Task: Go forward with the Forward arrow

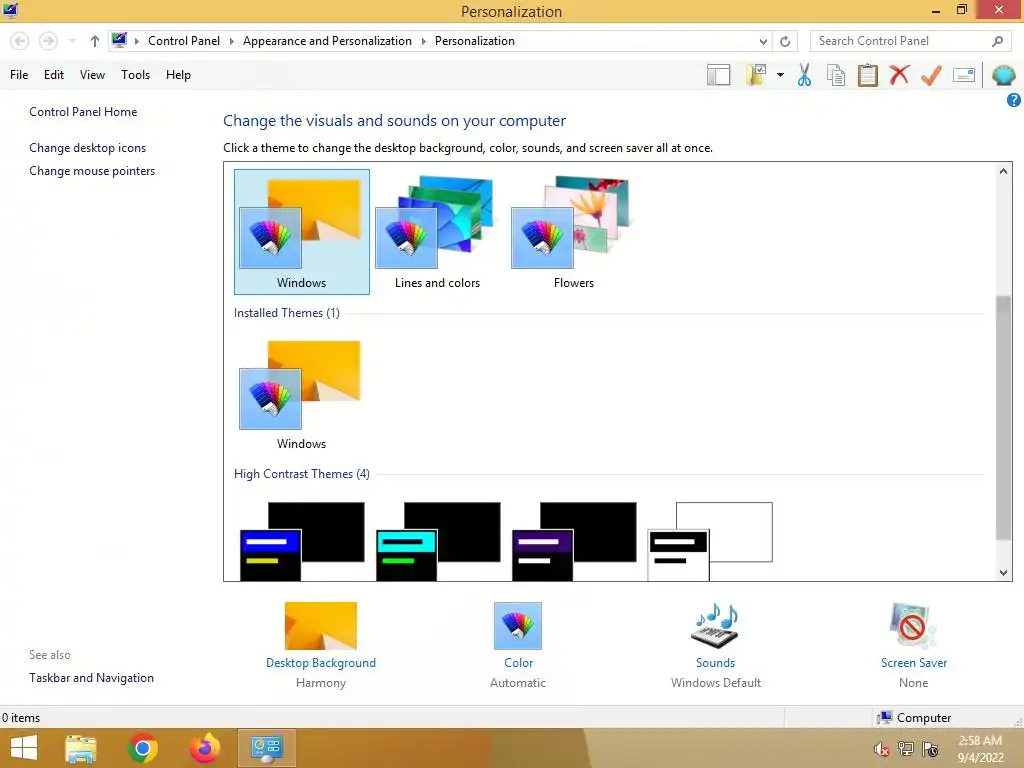Action: click(x=48, y=41)
